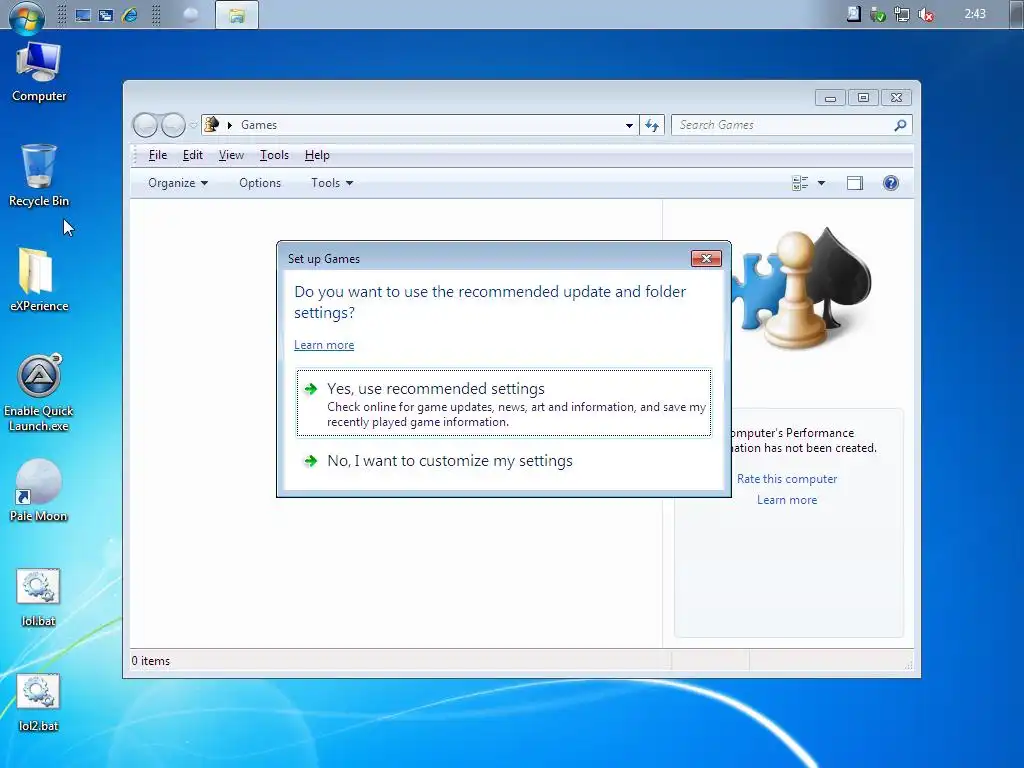The width and height of the screenshot is (1024, 768).
Task: Click the Refresh button by address bar
Action: click(x=652, y=125)
